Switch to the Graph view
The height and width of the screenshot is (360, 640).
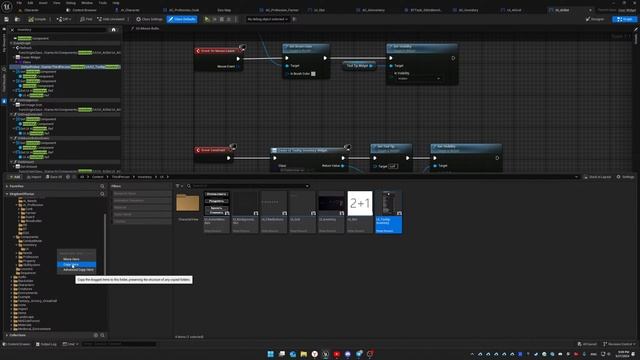pyautogui.click(x=624, y=19)
